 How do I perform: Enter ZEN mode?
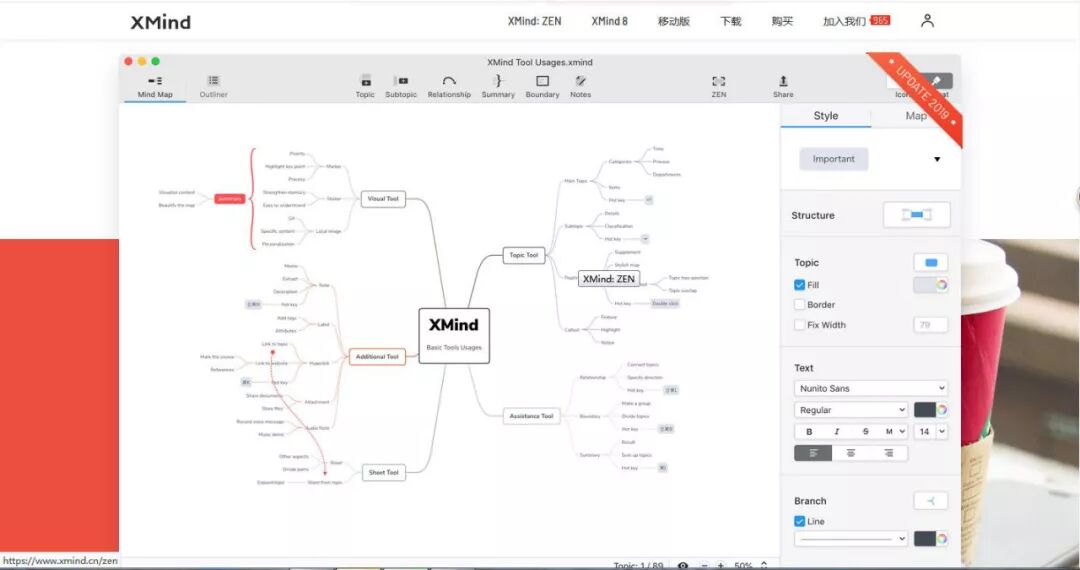(718, 87)
